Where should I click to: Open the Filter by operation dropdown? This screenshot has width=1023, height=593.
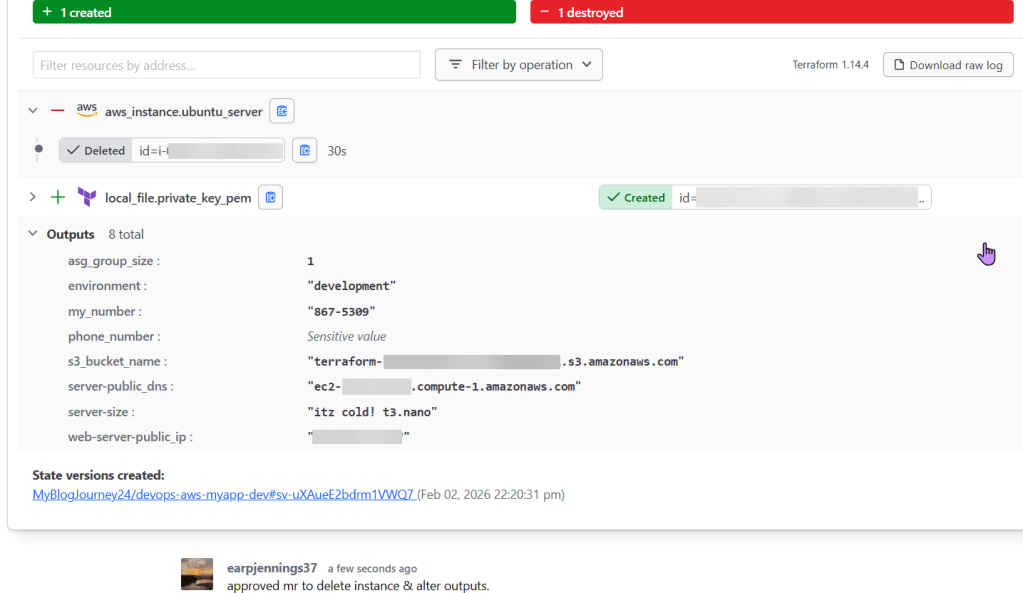(x=518, y=65)
